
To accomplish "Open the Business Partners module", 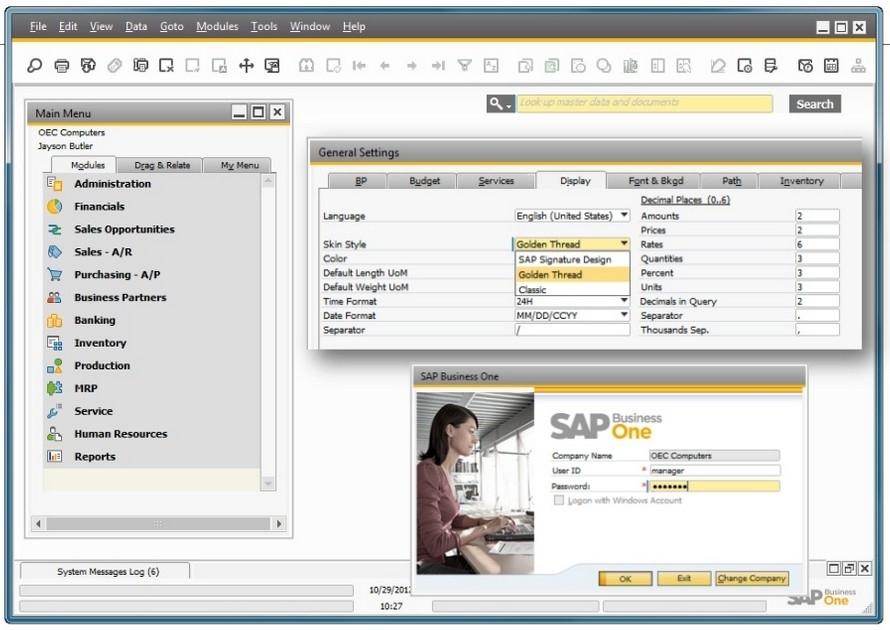I will (x=120, y=298).
